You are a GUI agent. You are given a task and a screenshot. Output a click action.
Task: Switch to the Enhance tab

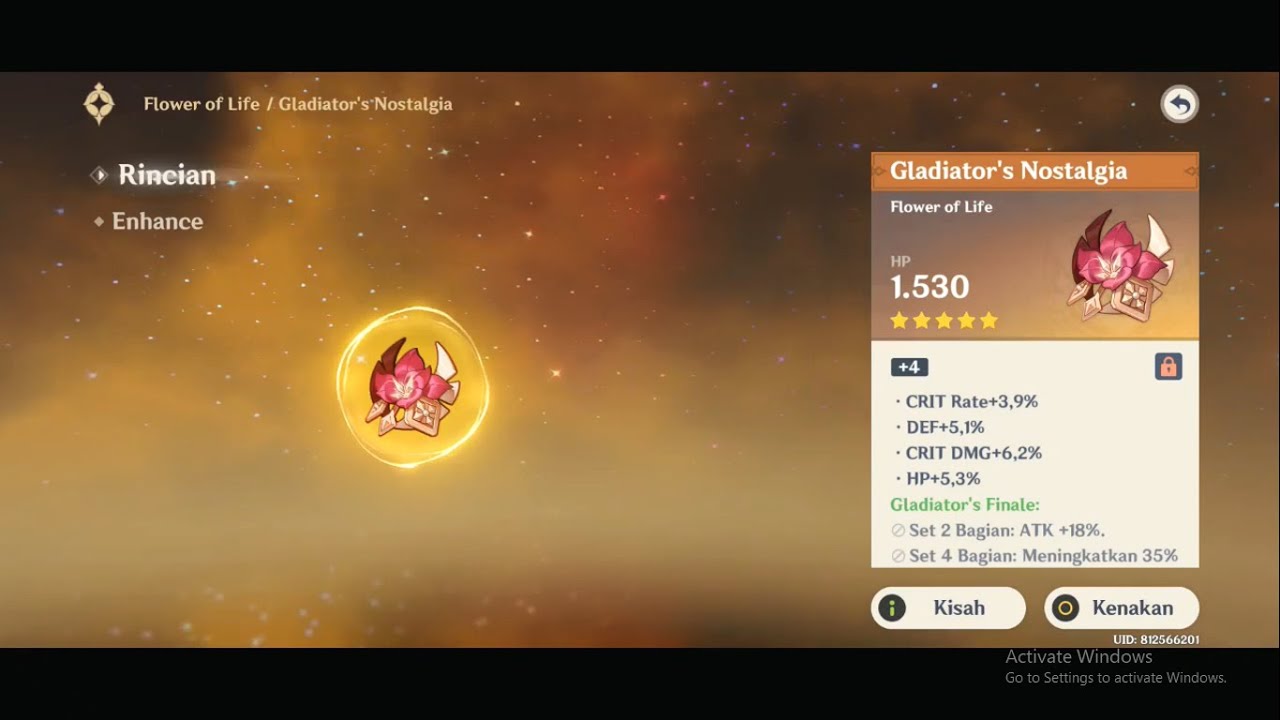coord(157,221)
